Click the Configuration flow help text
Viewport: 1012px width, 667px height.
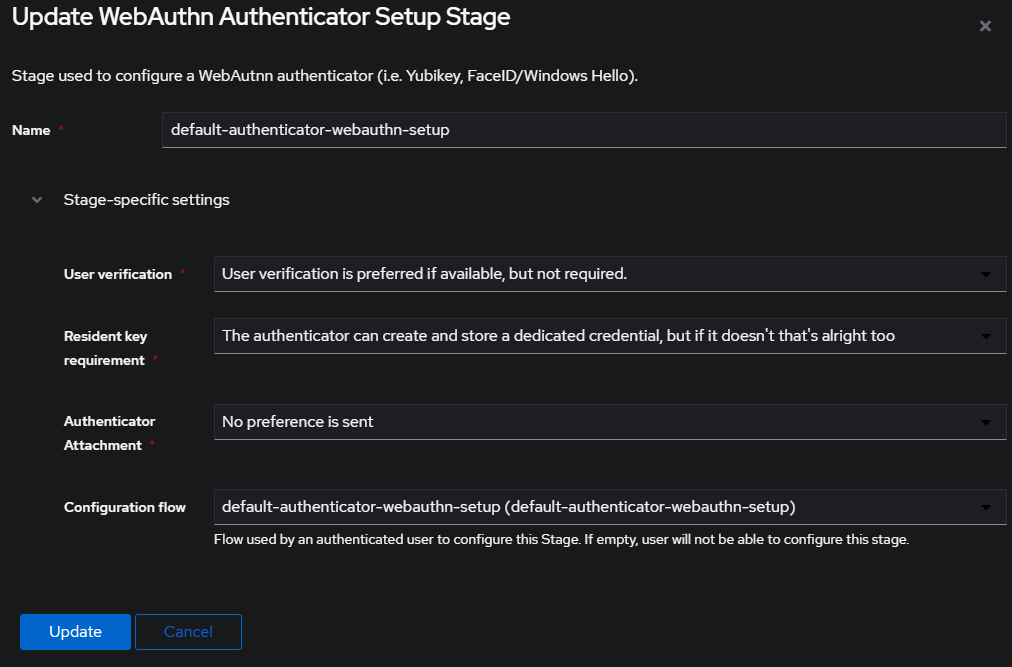tap(562, 539)
